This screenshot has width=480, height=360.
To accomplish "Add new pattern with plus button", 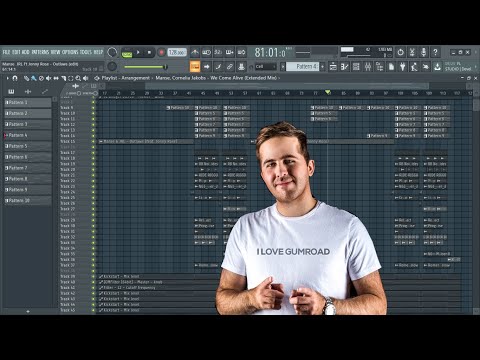I will pyautogui.click(x=322, y=67).
